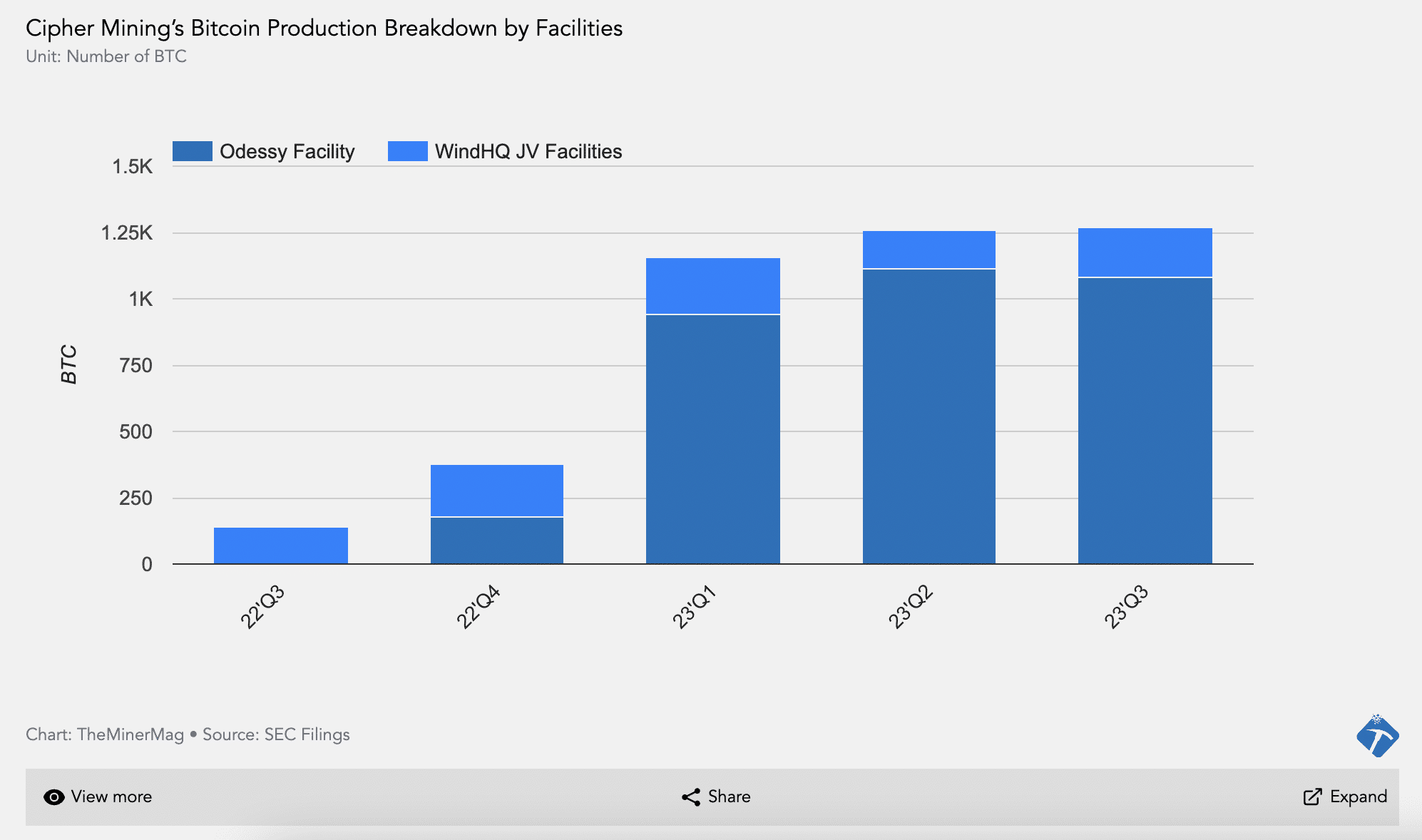Click the 22'Q3 WindHQ bar
Screen dimensions: 1422x840
[x=281, y=546]
